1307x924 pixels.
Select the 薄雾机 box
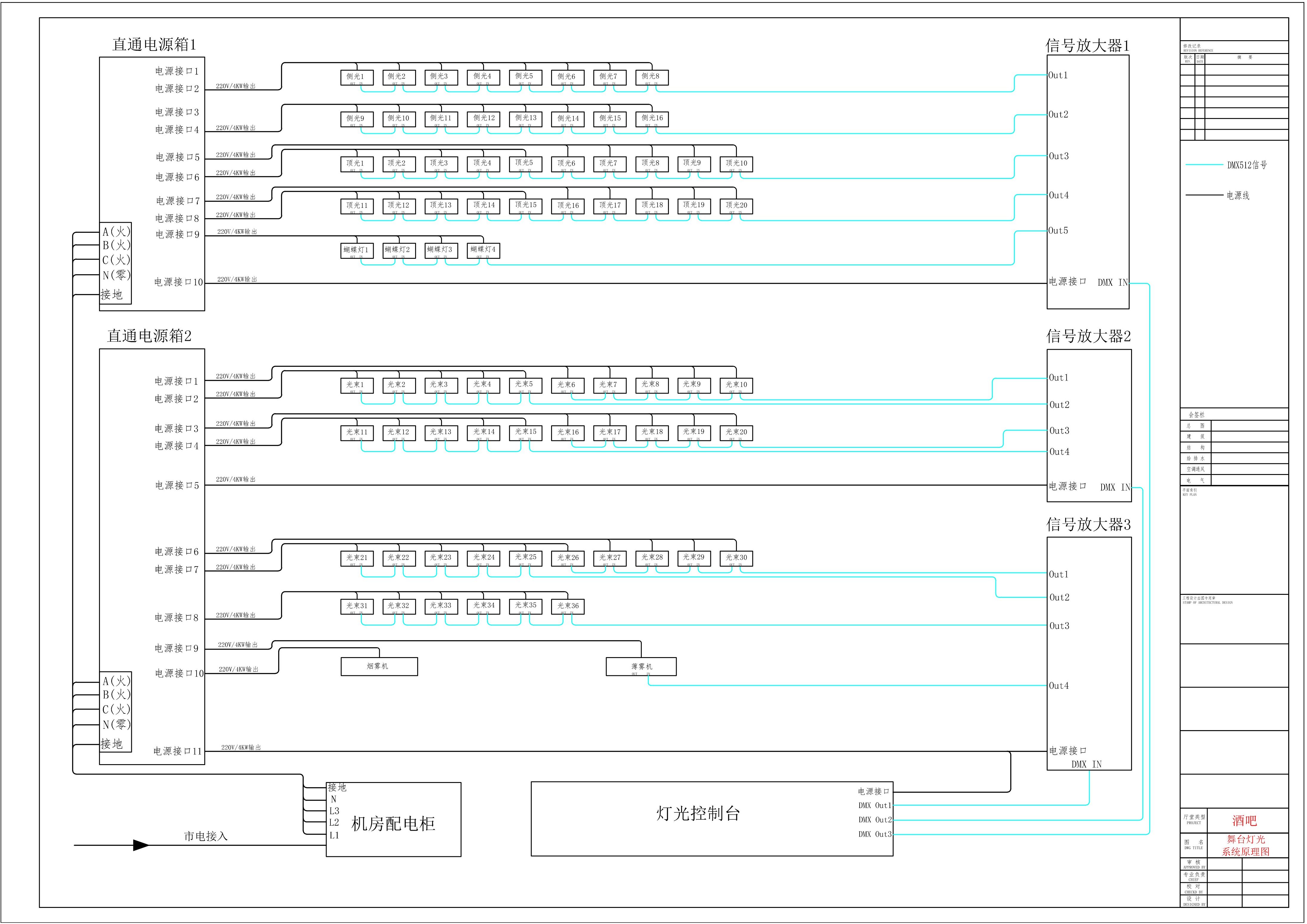tap(641, 667)
